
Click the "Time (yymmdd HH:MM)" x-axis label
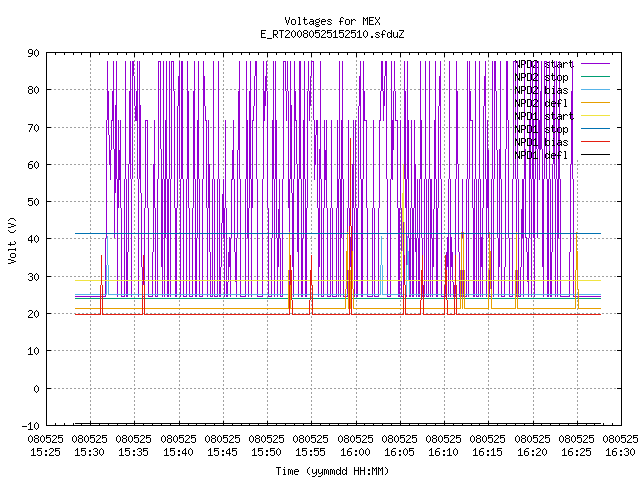coord(332,471)
